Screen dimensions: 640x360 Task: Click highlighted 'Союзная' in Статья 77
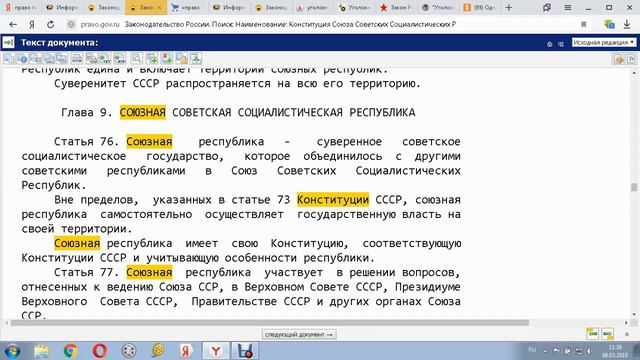[x=149, y=272]
